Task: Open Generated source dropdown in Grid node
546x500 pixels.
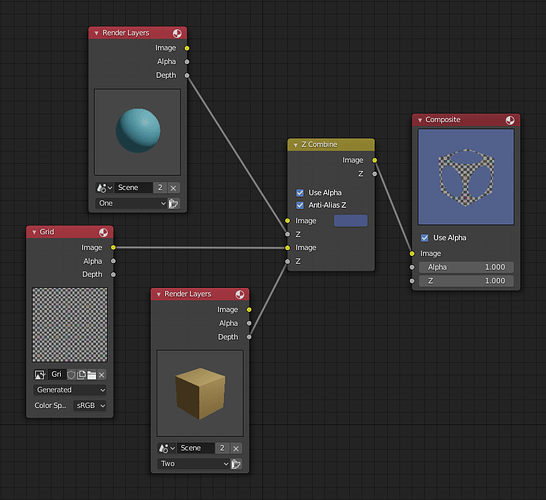Action: point(70,390)
